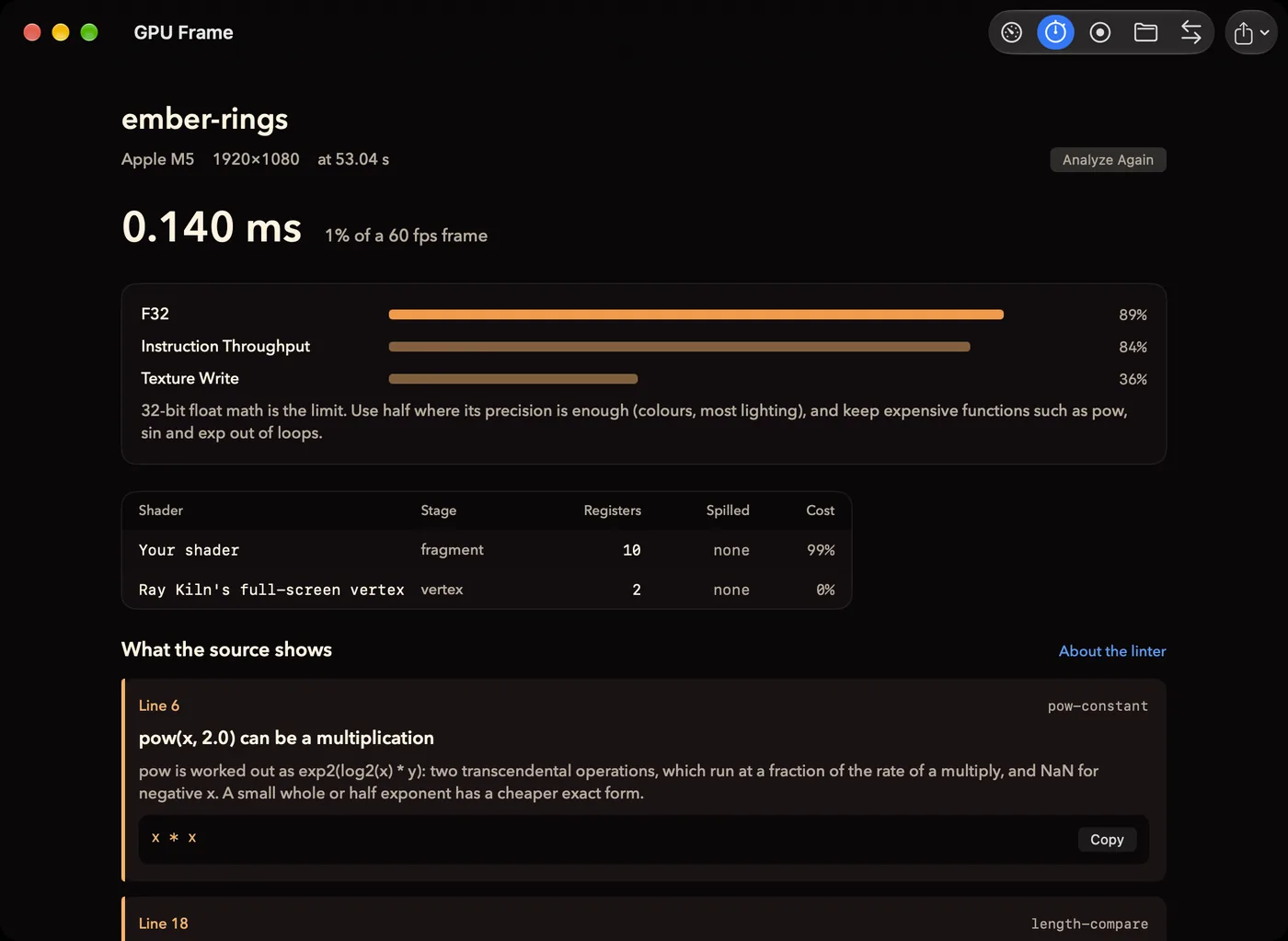Click the Stage column header
The image size is (1288, 941).
(x=439, y=511)
